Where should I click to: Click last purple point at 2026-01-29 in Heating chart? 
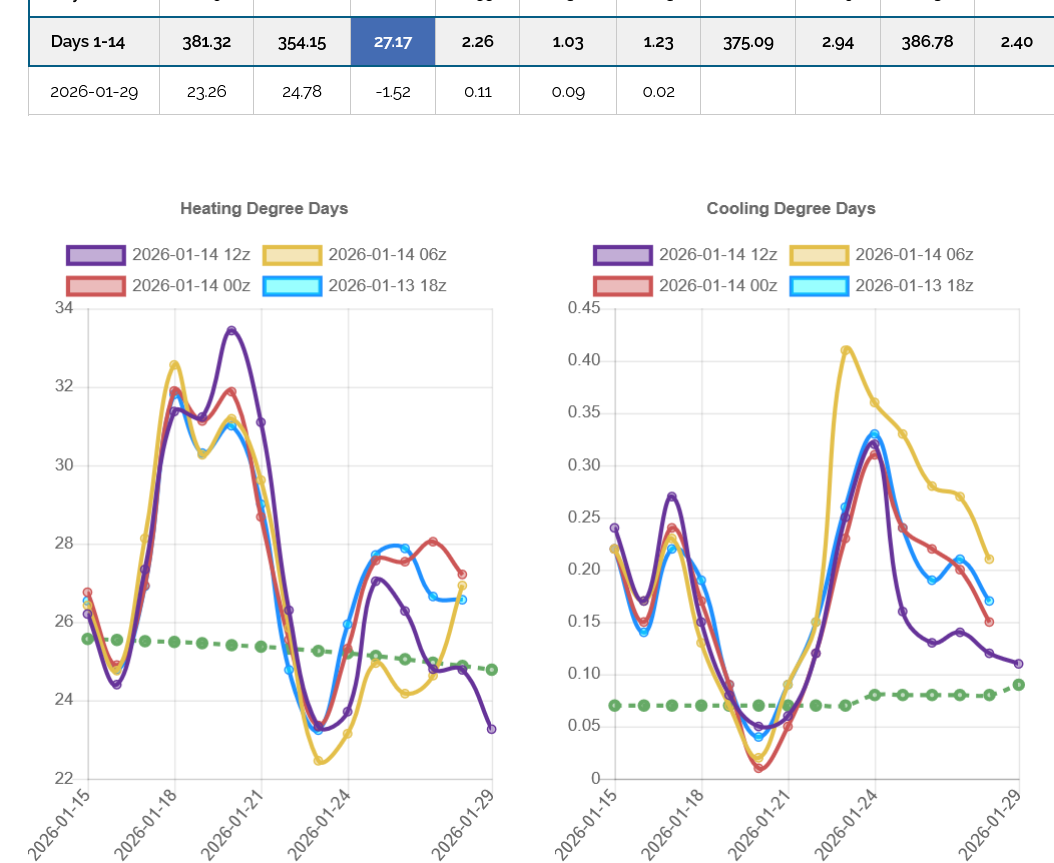(x=491, y=729)
